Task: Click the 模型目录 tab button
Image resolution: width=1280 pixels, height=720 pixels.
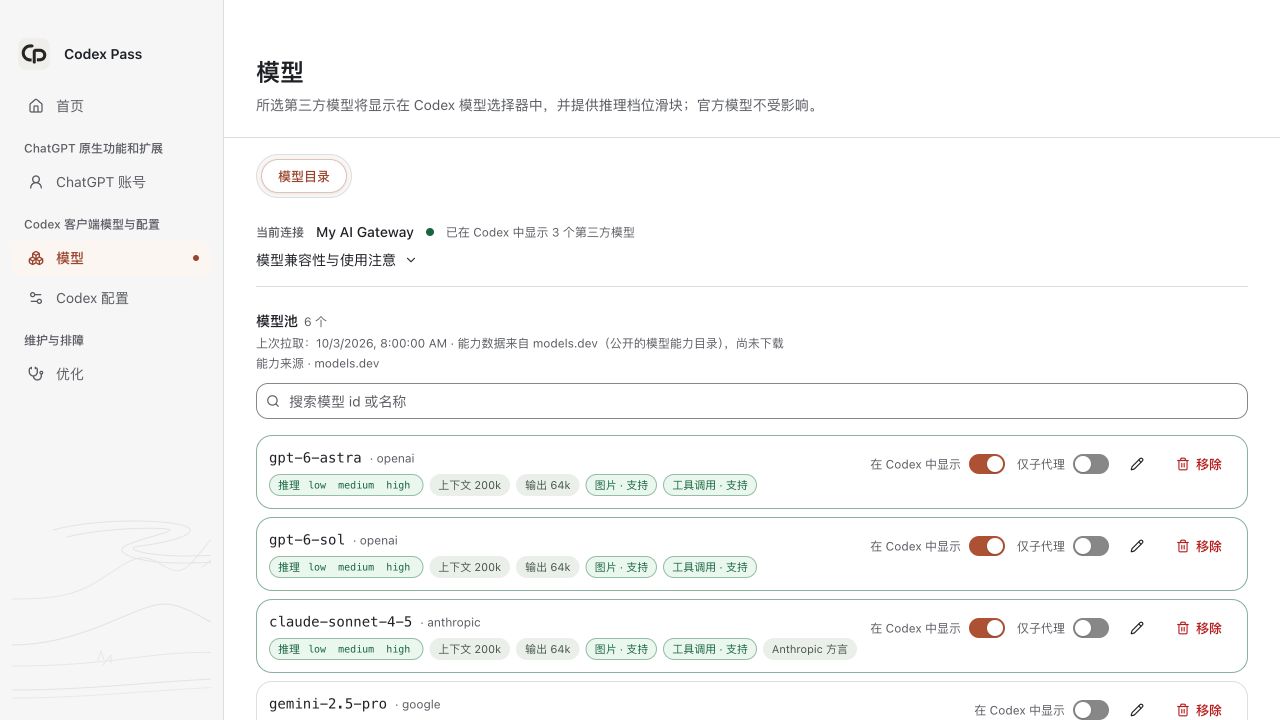Action: pyautogui.click(x=304, y=176)
